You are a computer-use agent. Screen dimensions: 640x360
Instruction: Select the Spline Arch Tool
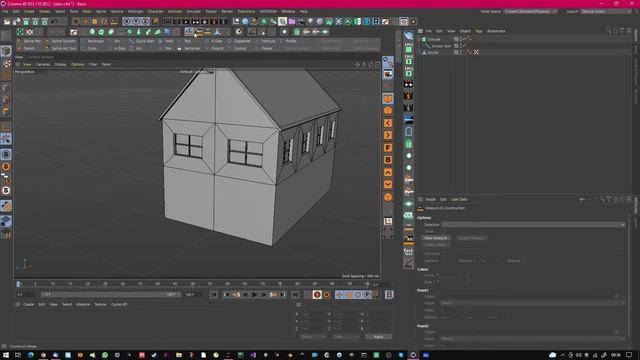pos(60,49)
